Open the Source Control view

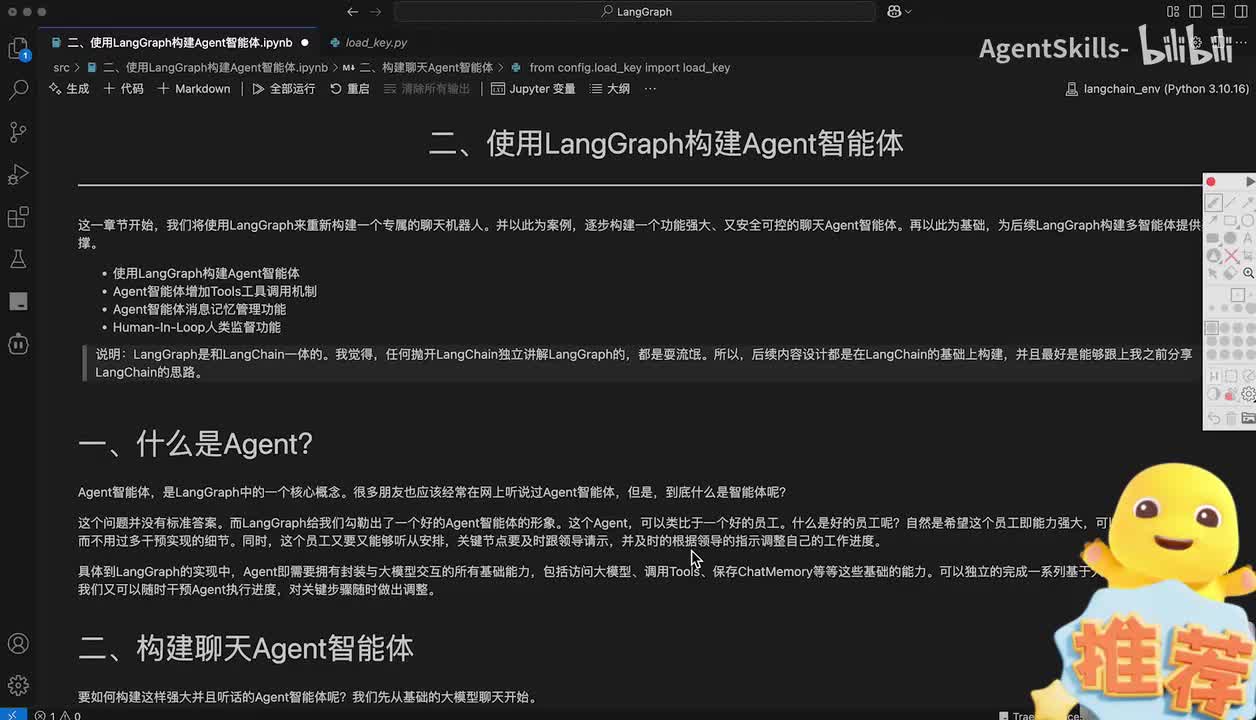[18, 132]
